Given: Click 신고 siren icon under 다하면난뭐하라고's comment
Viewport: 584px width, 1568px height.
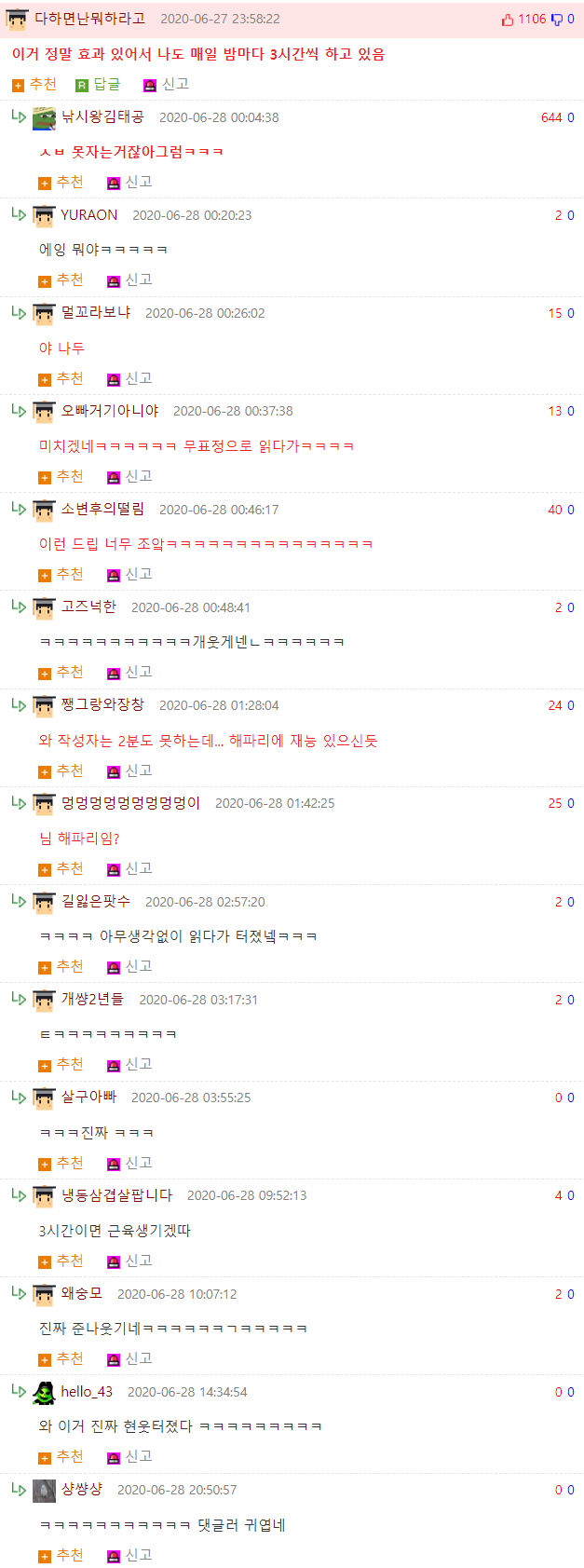Looking at the screenshot, I should coord(149,86).
